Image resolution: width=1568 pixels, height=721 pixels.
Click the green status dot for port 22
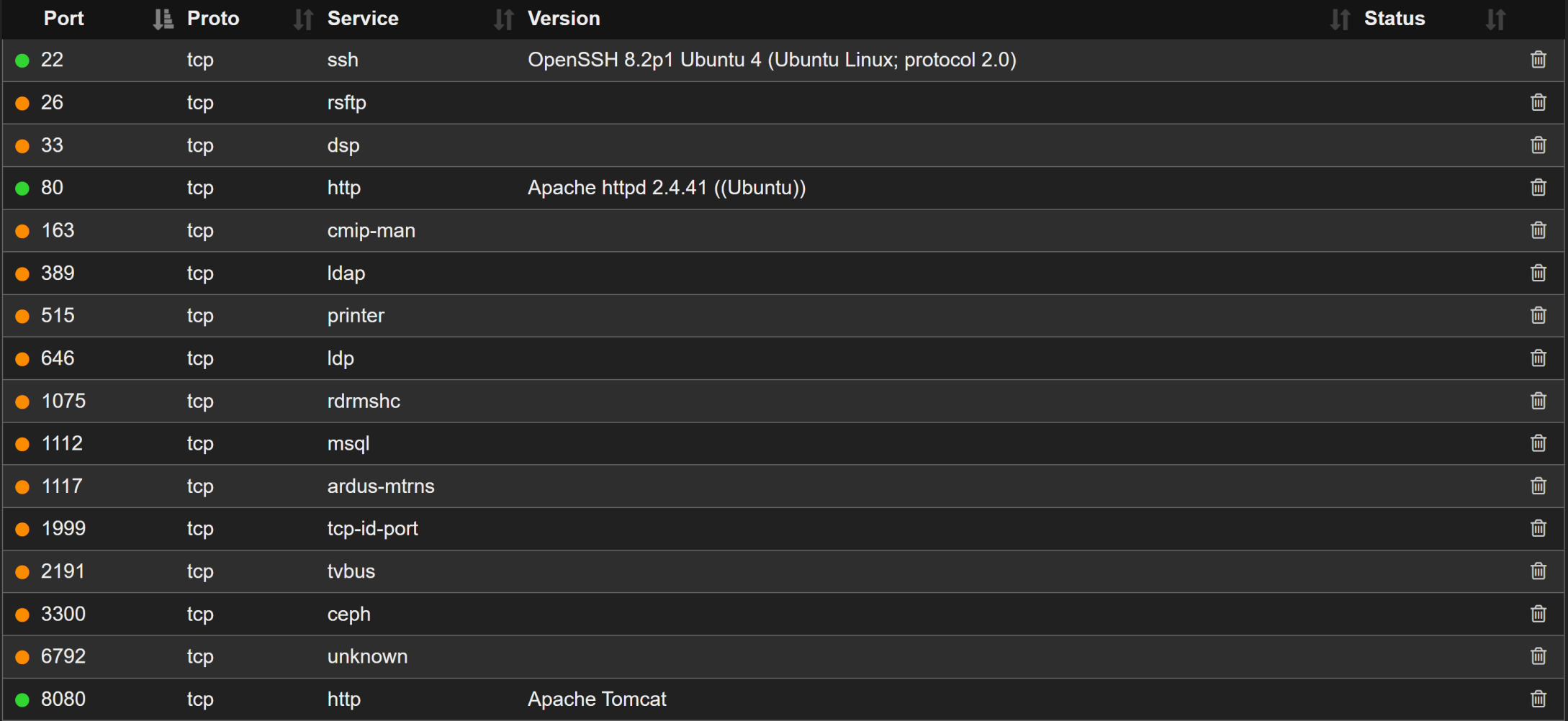point(22,60)
